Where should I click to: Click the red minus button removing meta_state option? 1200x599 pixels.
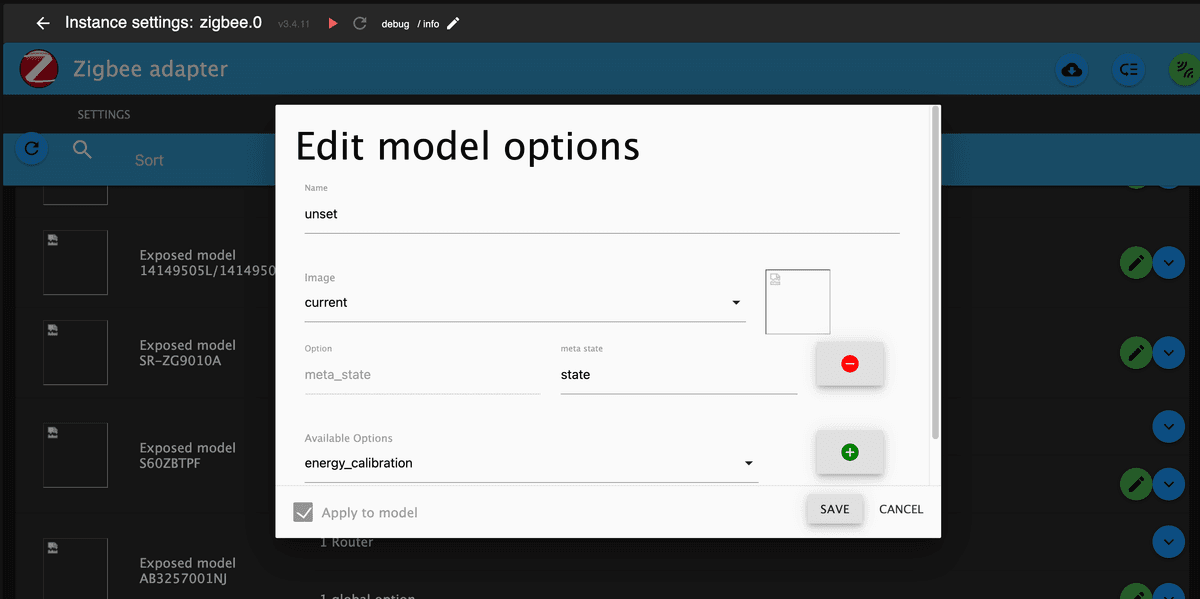coord(850,364)
